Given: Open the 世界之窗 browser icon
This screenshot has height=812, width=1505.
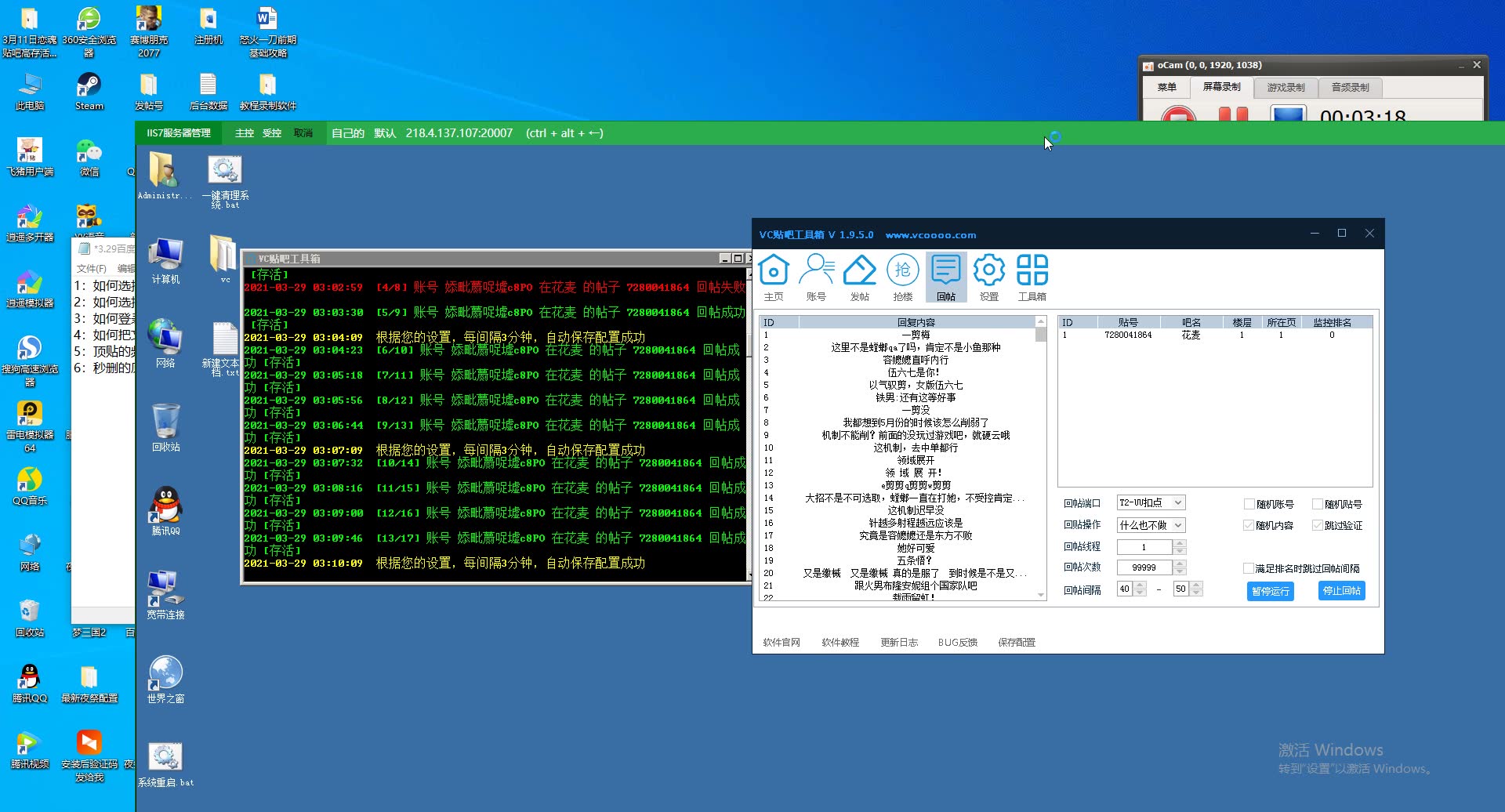Looking at the screenshot, I should click(x=165, y=680).
